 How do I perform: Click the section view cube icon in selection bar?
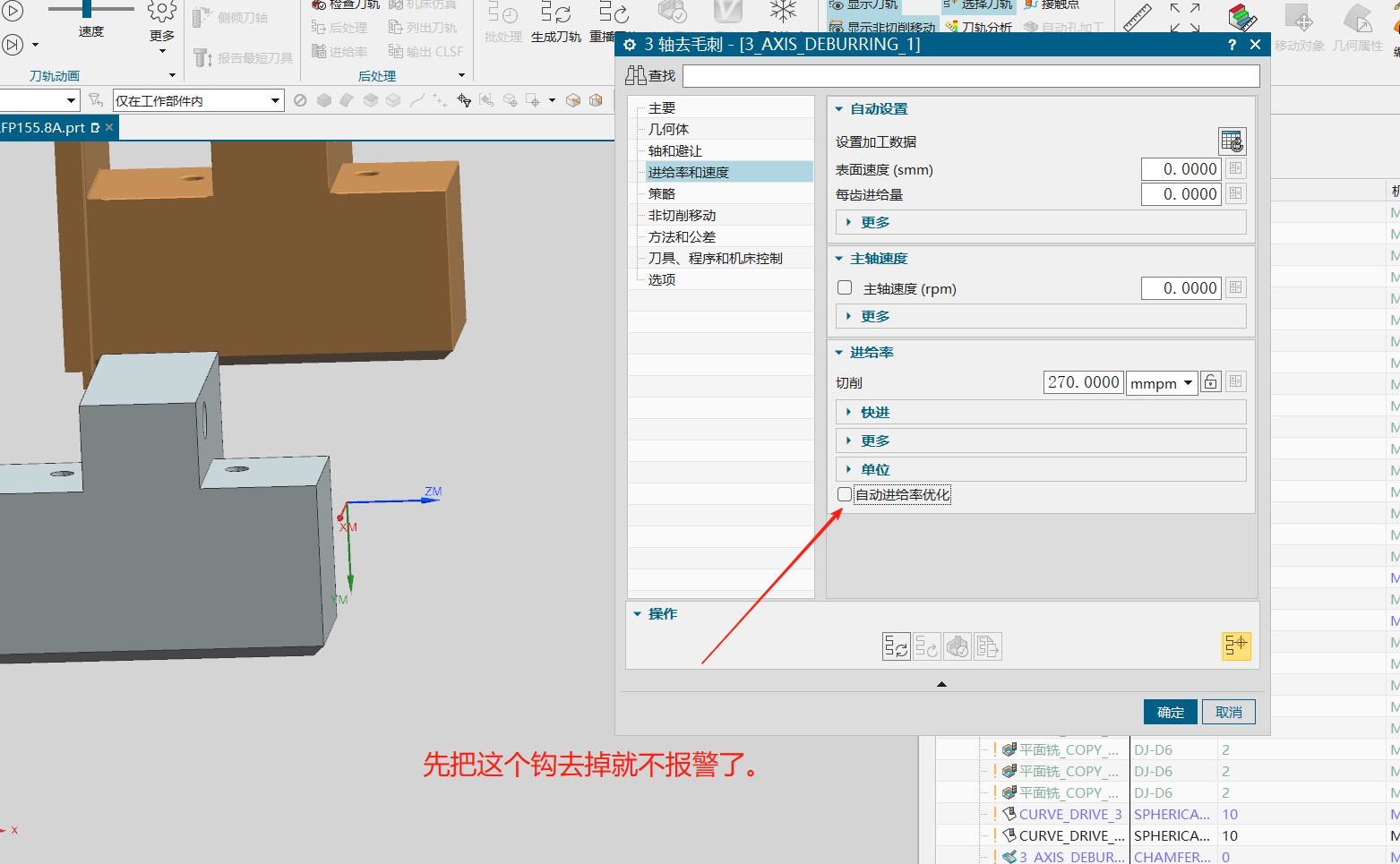[596, 100]
